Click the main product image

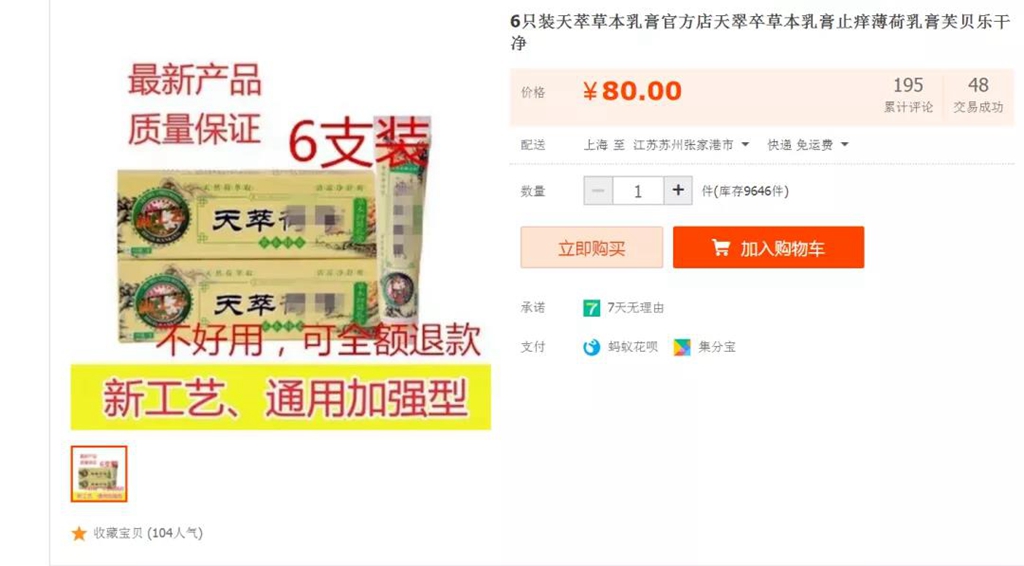pos(281,242)
